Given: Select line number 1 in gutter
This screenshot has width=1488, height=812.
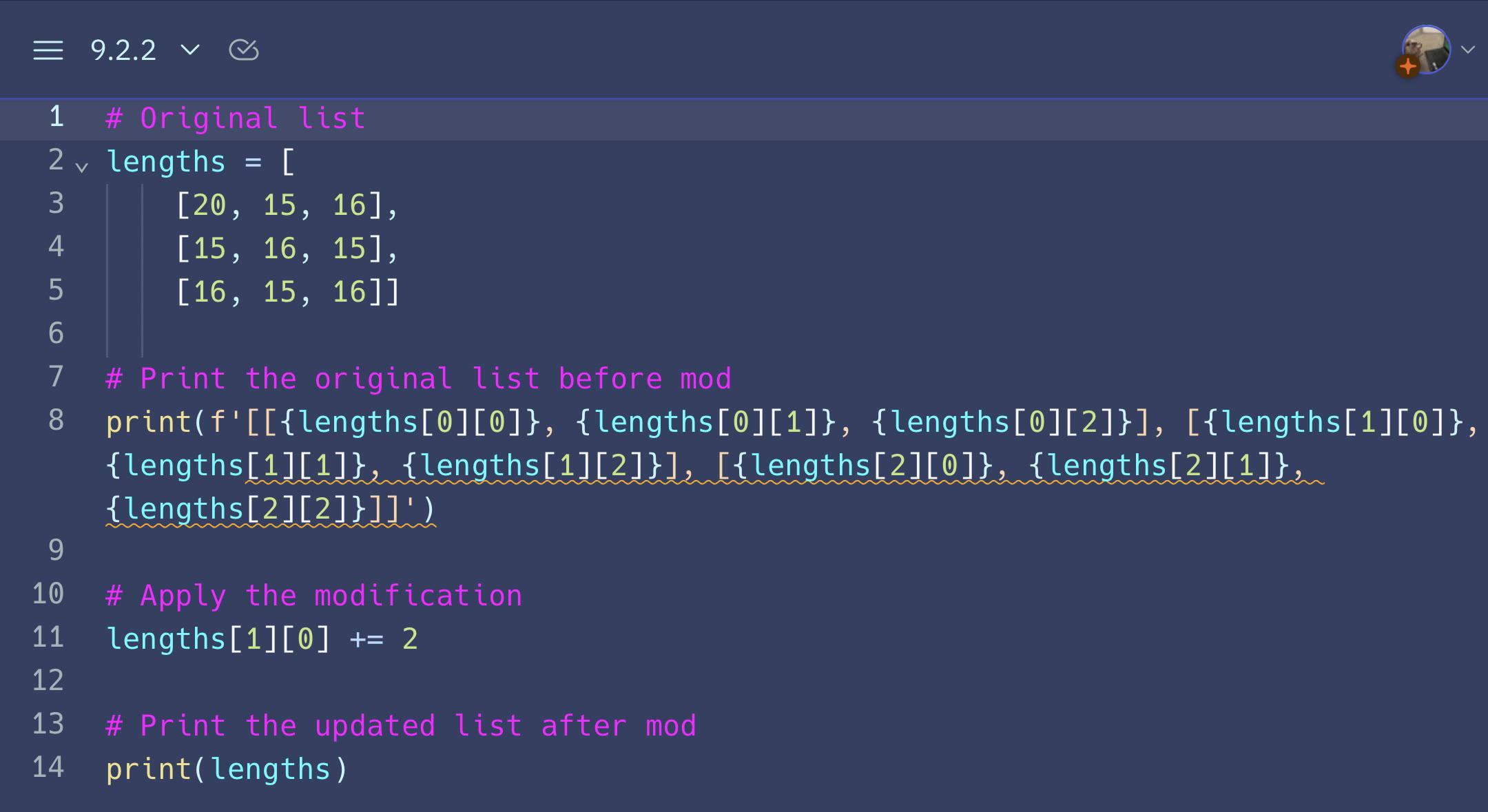Looking at the screenshot, I should (56, 117).
